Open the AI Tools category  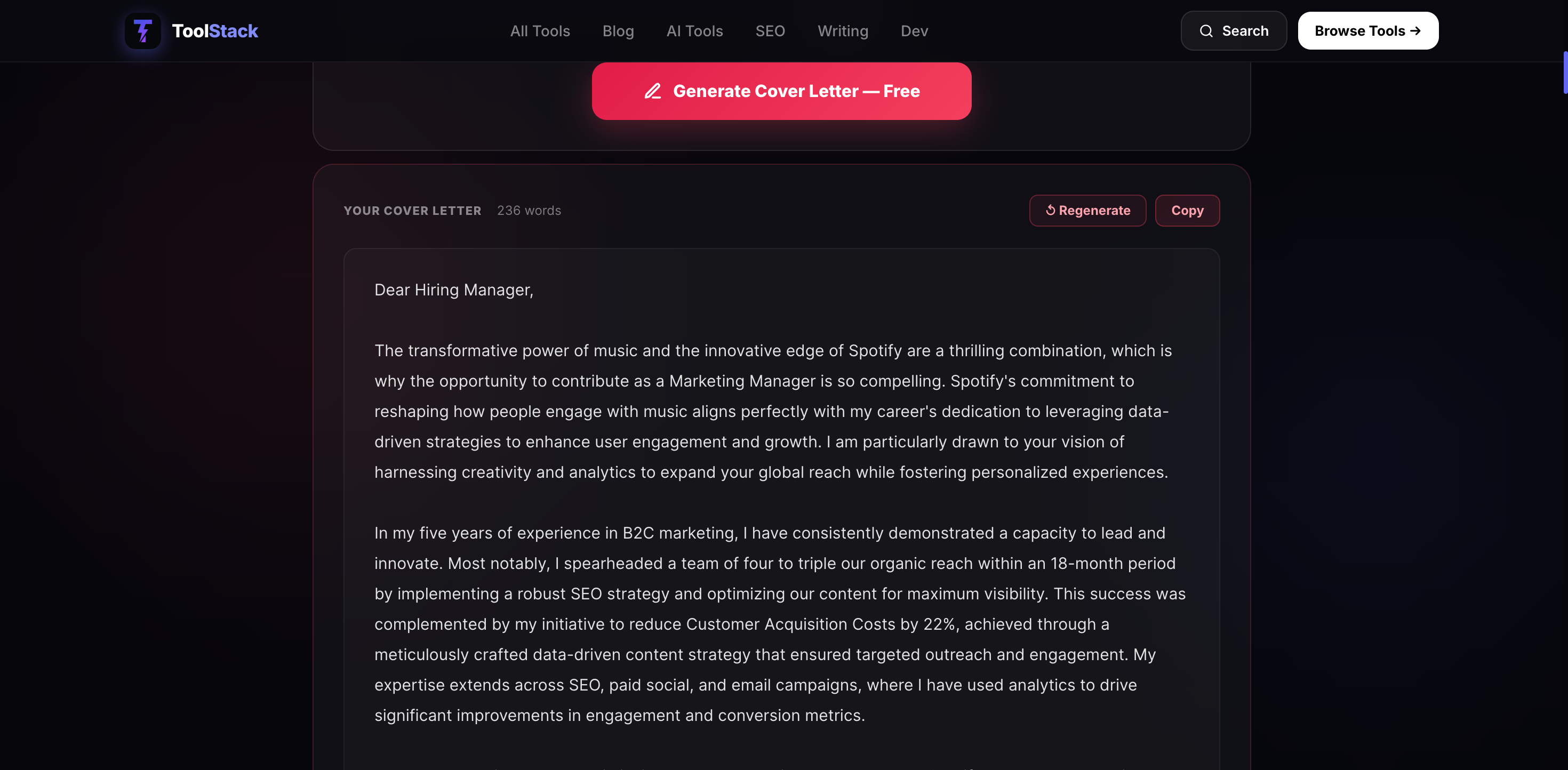pyautogui.click(x=694, y=31)
